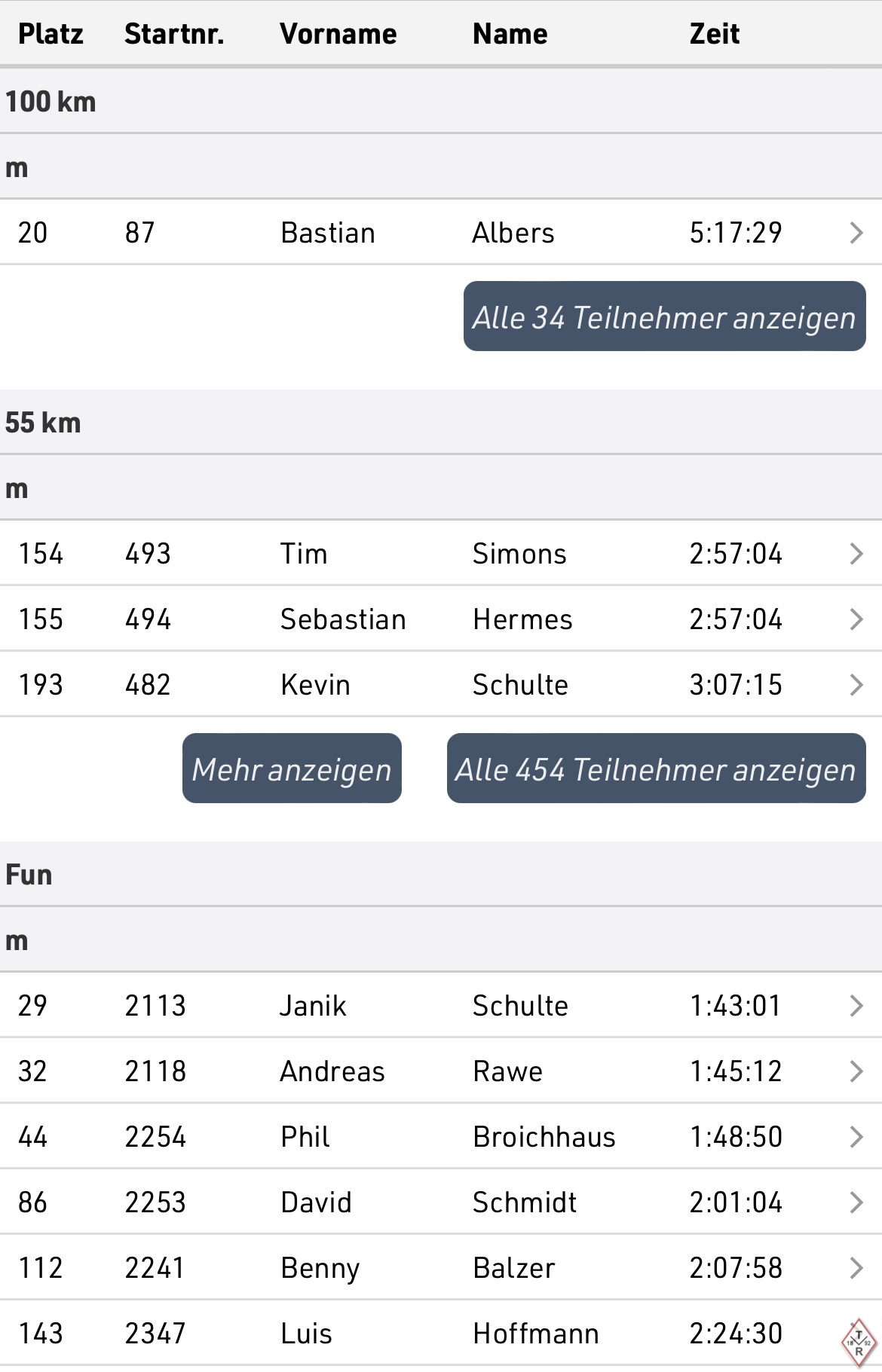Click chevron beside Phil Broichhaus
The width and height of the screenshot is (882, 1372).
coord(856,1137)
